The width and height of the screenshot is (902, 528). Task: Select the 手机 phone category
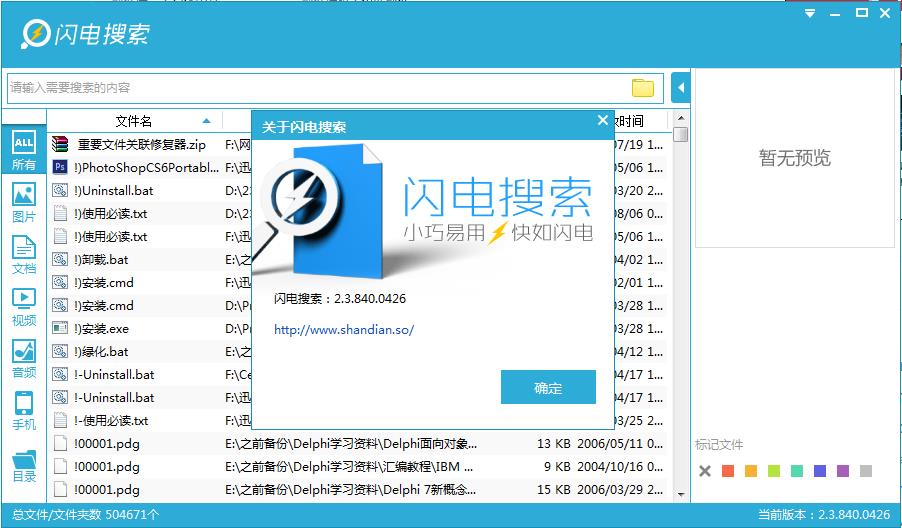[x=23, y=410]
